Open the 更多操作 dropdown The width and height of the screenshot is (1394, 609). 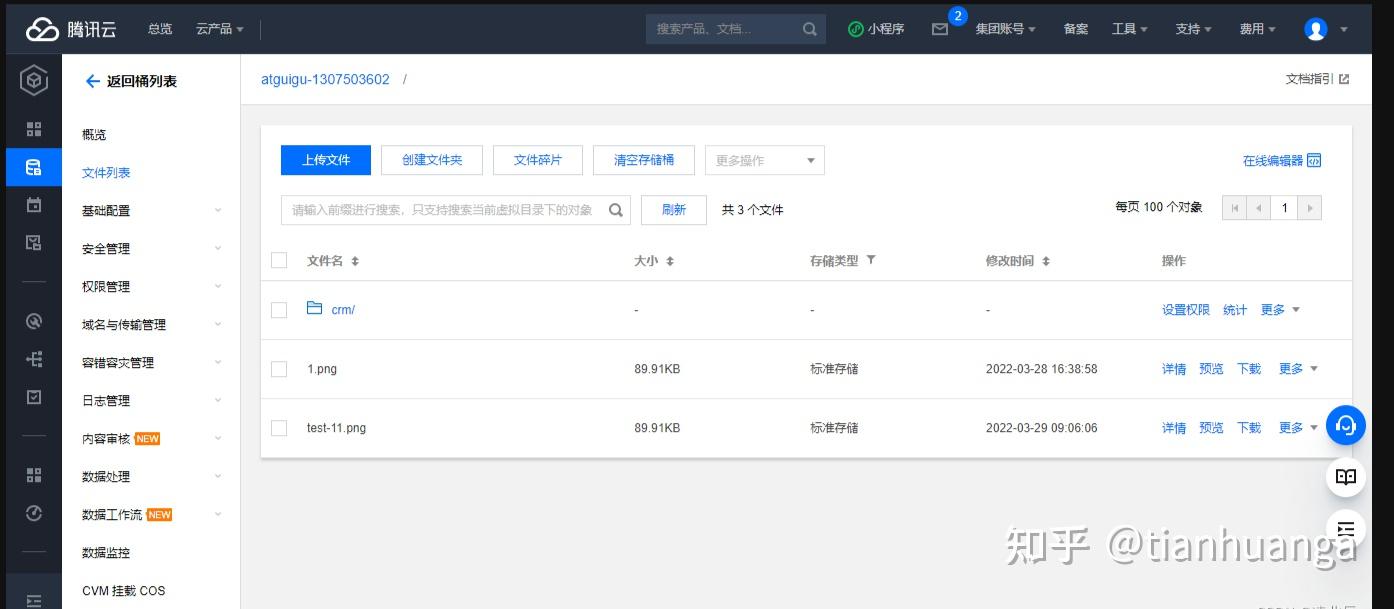tap(764, 159)
